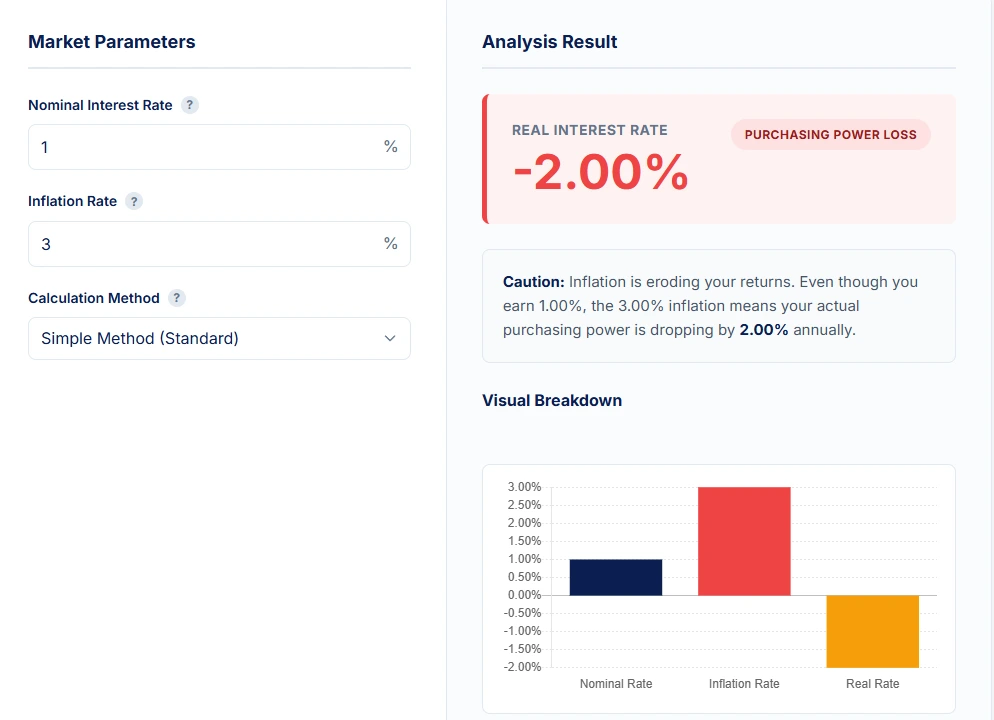Click the "Real Rate" x-axis label
The width and height of the screenshot is (994, 720).
(872, 684)
